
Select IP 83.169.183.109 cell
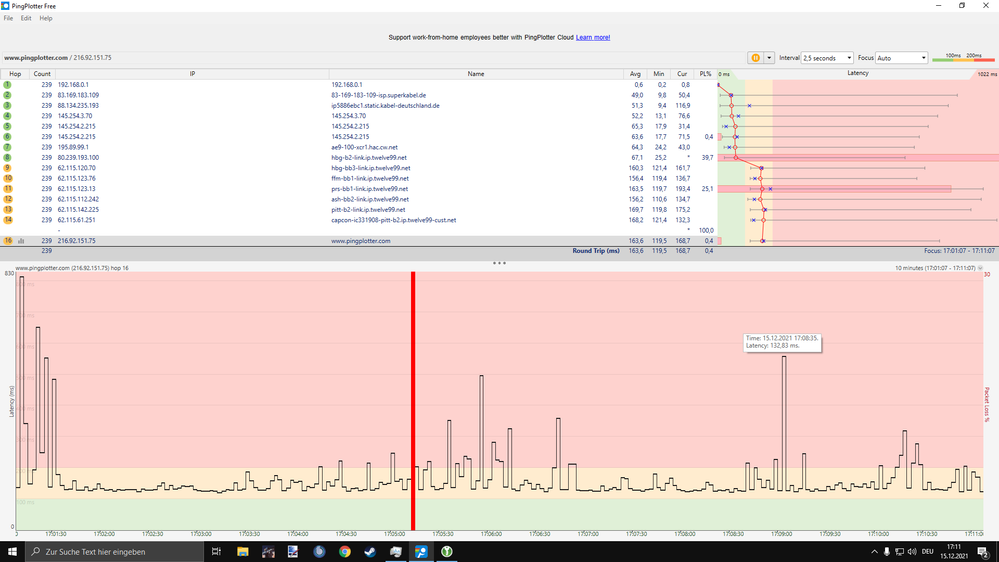pos(78,96)
